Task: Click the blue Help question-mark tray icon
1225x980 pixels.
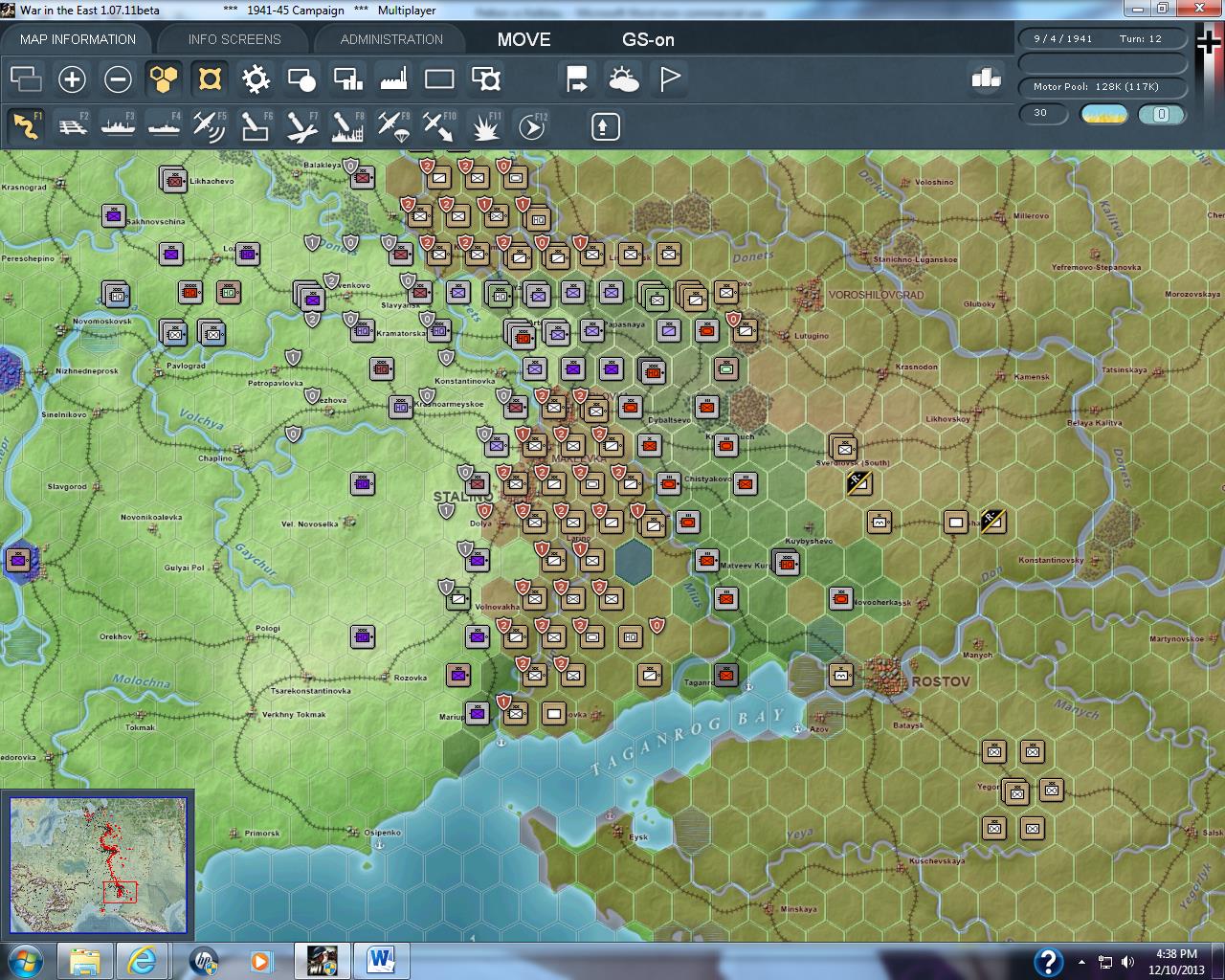Action: click(x=1048, y=961)
